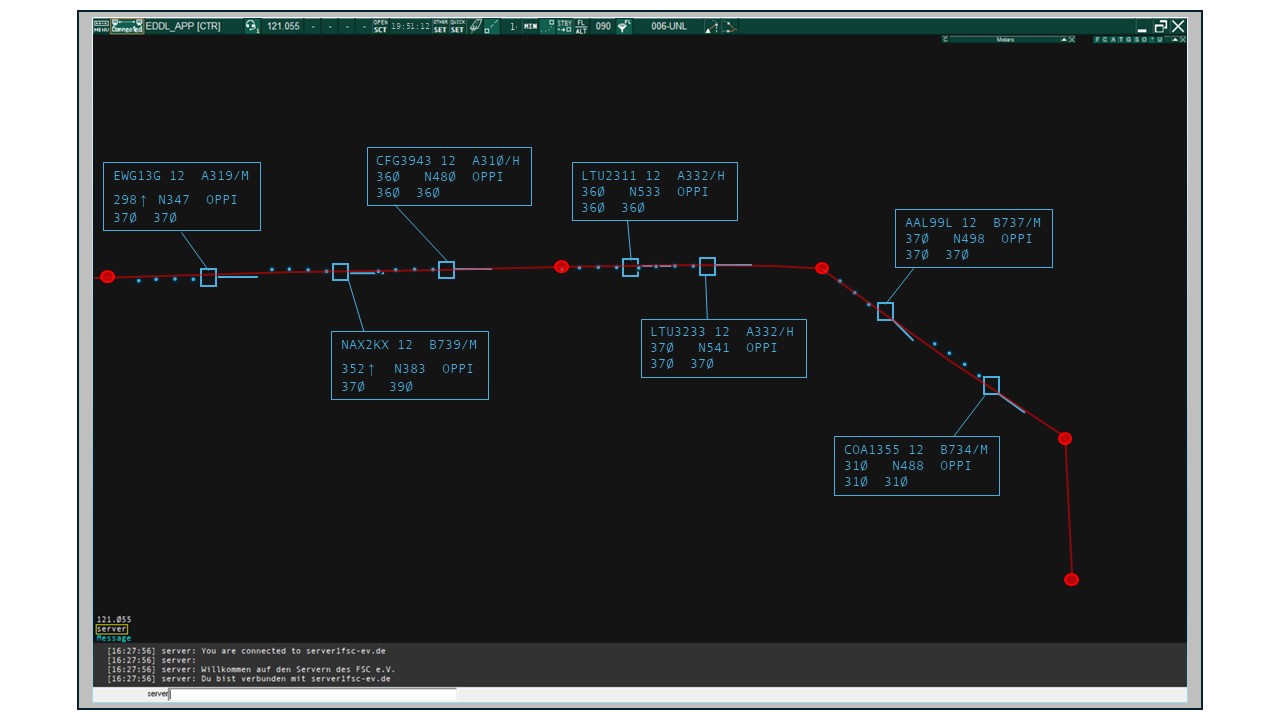The width and height of the screenshot is (1280, 720).
Task: Click the Metars panel title
Action: [1005, 40]
